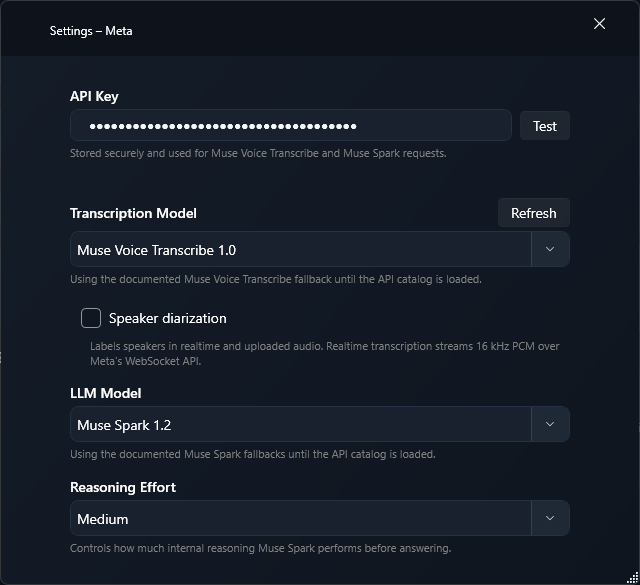Click the API Key heading
The width and height of the screenshot is (640, 585).
94,96
